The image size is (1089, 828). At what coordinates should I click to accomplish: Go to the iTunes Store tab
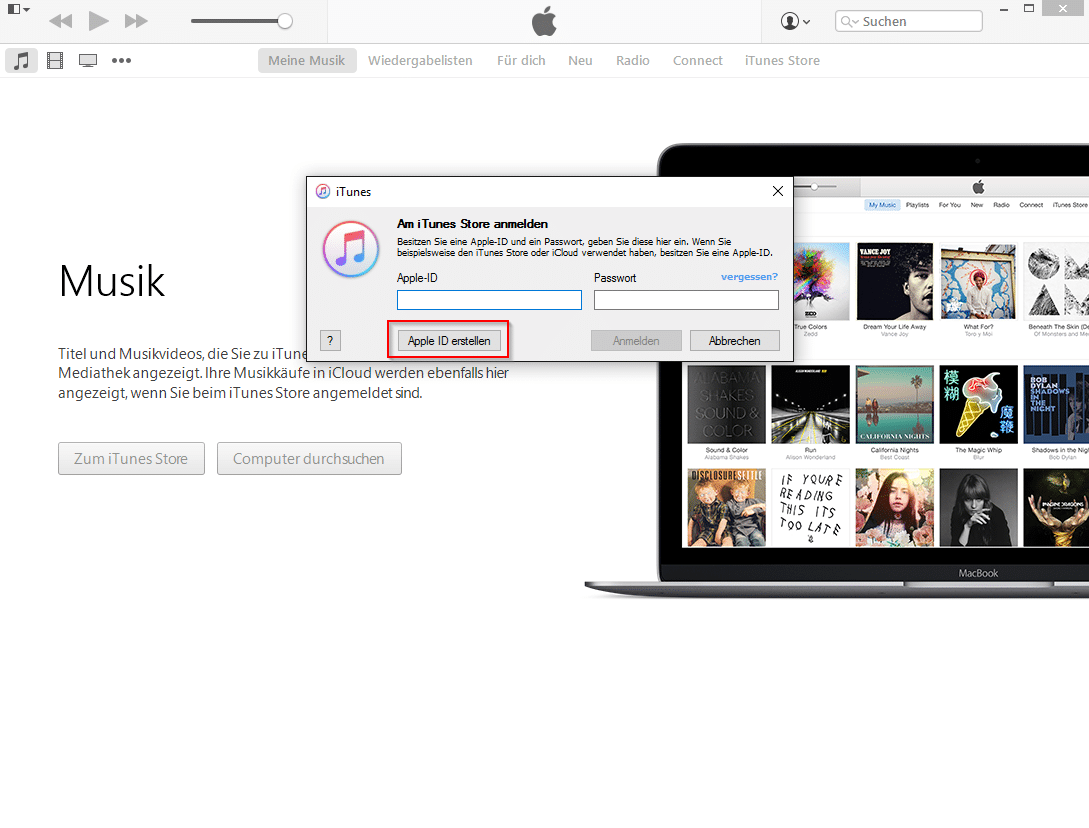click(782, 60)
